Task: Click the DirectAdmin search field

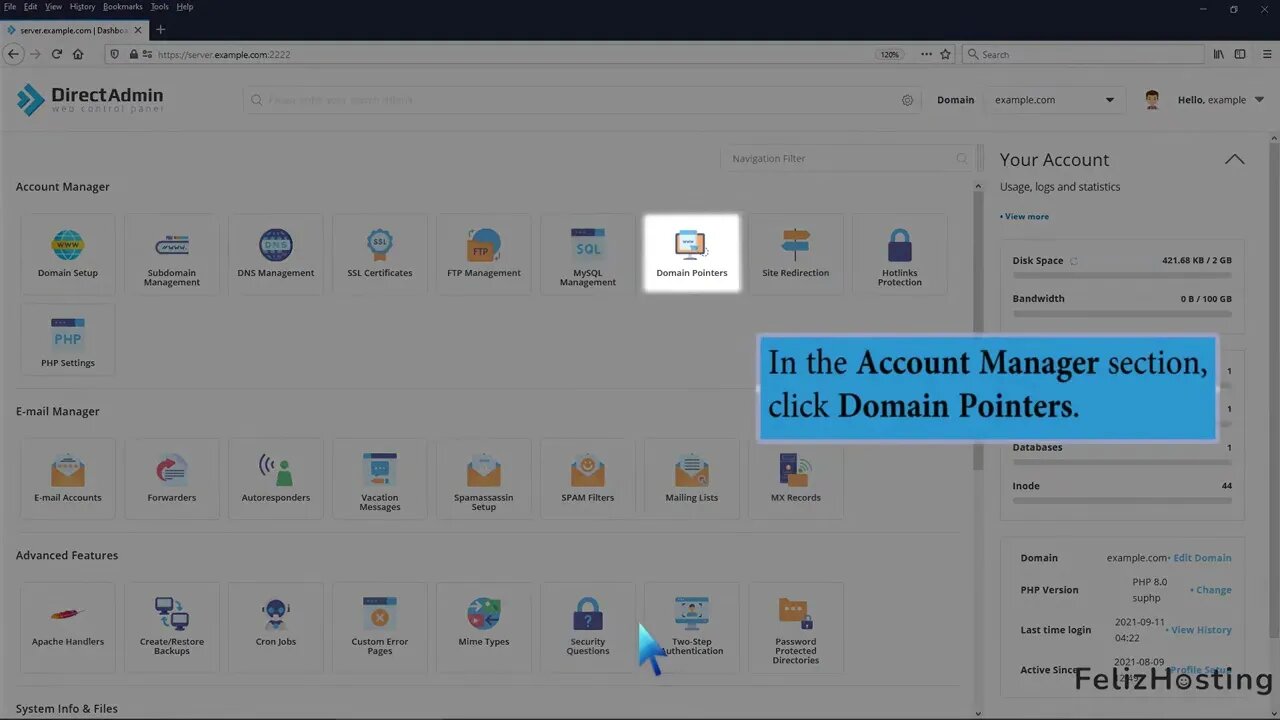Action: click(x=580, y=100)
